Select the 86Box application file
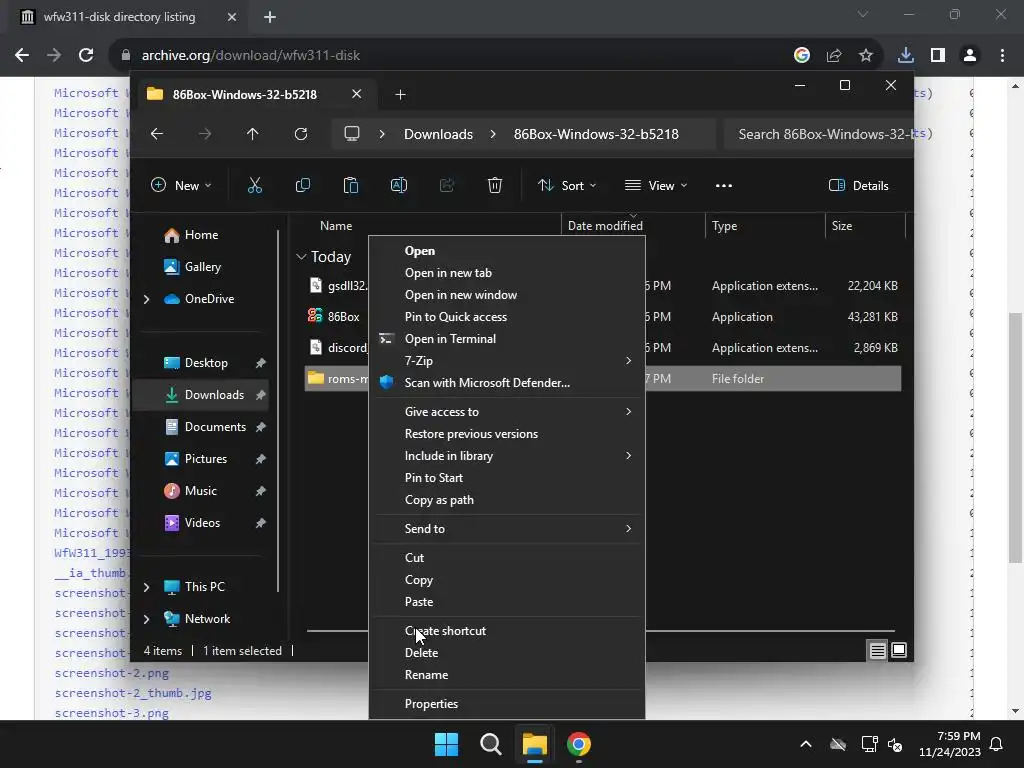The height and width of the screenshot is (768, 1024). click(343, 317)
